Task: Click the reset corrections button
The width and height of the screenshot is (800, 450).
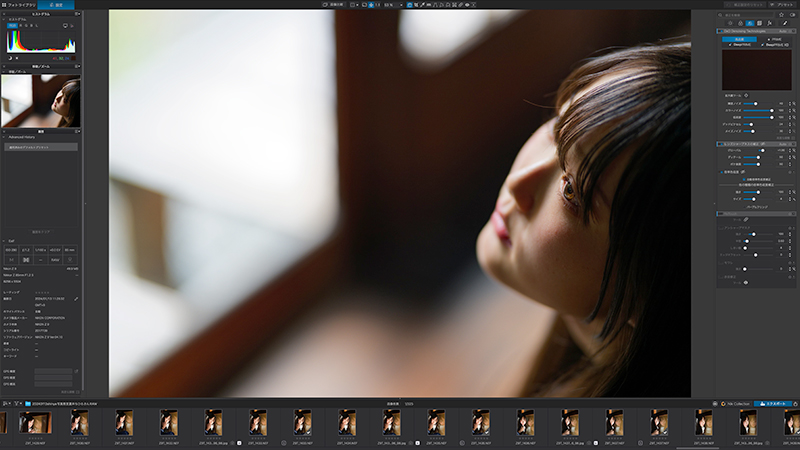Action: tap(745, 5)
